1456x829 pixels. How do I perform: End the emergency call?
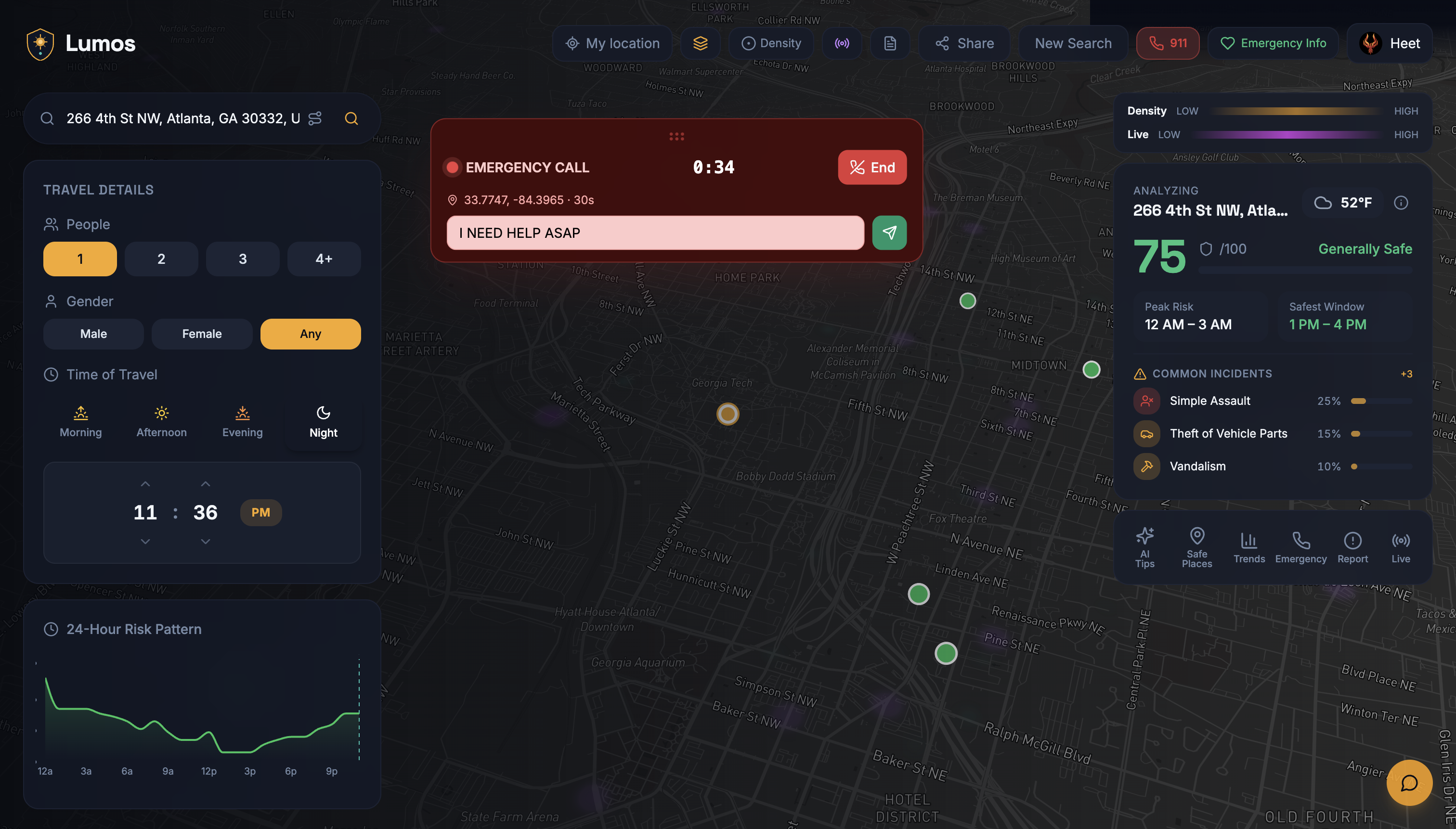[872, 168]
